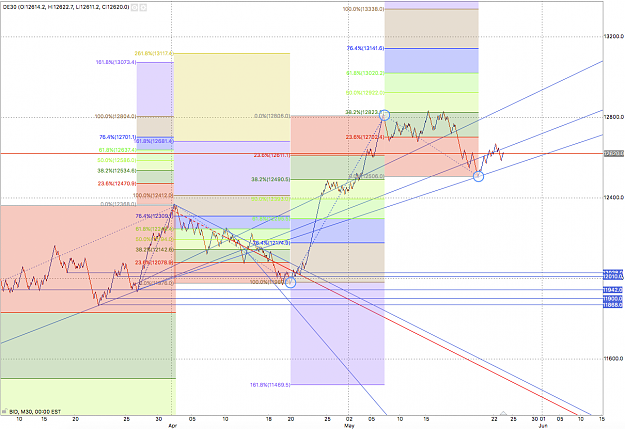Click the chart icon beside BID, M30 label

pos(5,411)
